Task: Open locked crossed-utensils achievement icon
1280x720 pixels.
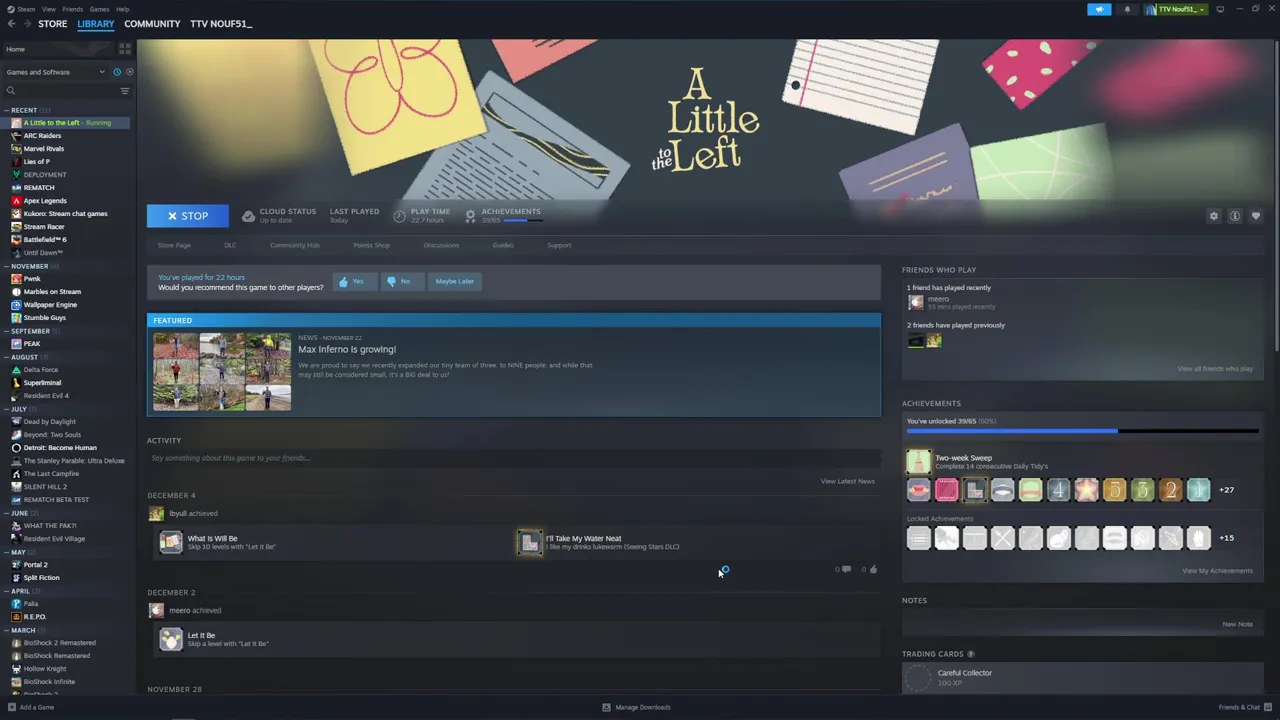Action: tap(1002, 538)
